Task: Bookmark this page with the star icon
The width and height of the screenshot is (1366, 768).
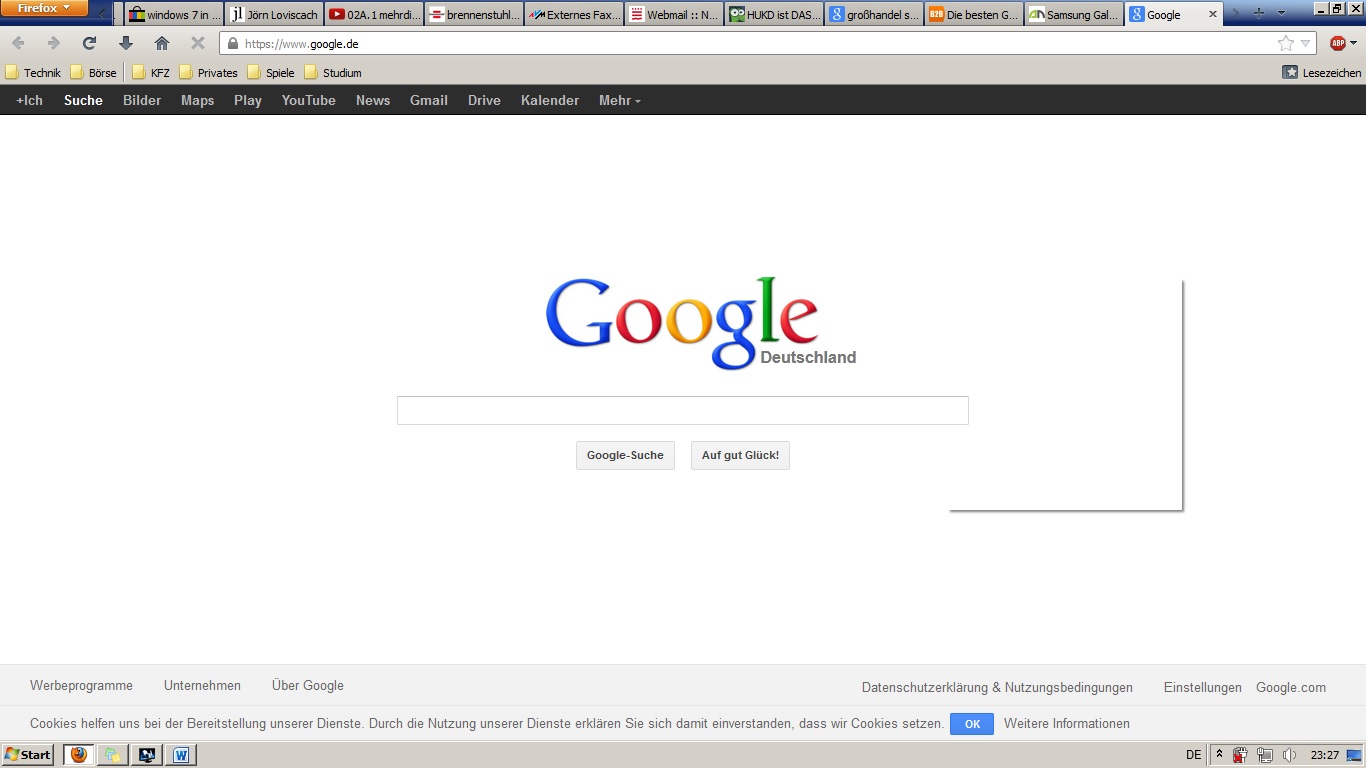Action: [x=1285, y=43]
